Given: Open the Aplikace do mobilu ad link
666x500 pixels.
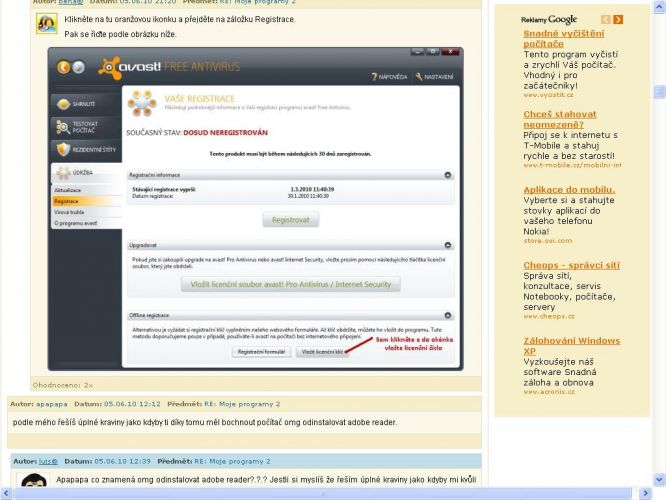Looking at the screenshot, I should point(569,190).
